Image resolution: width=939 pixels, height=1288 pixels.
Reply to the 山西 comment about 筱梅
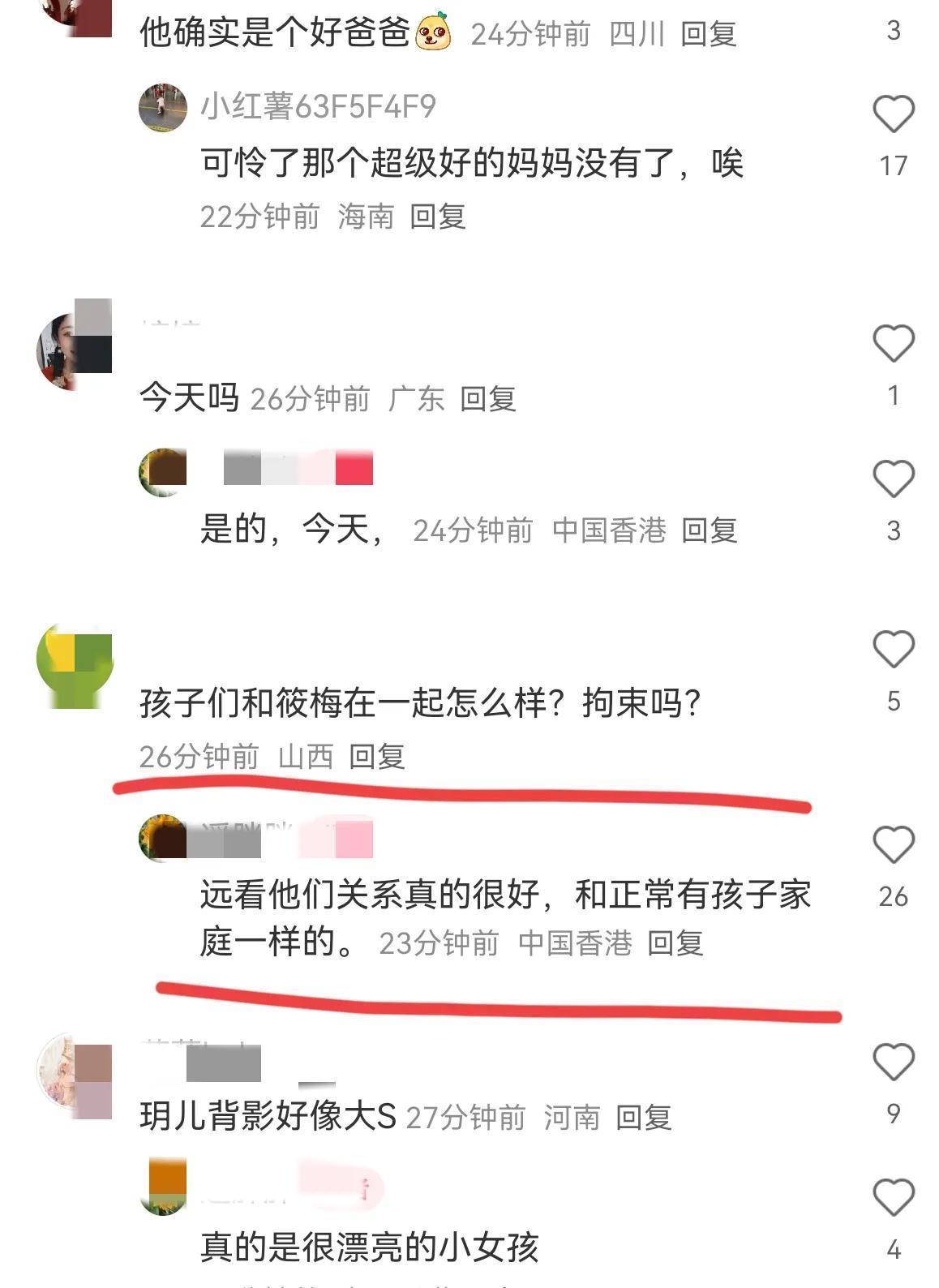[377, 756]
